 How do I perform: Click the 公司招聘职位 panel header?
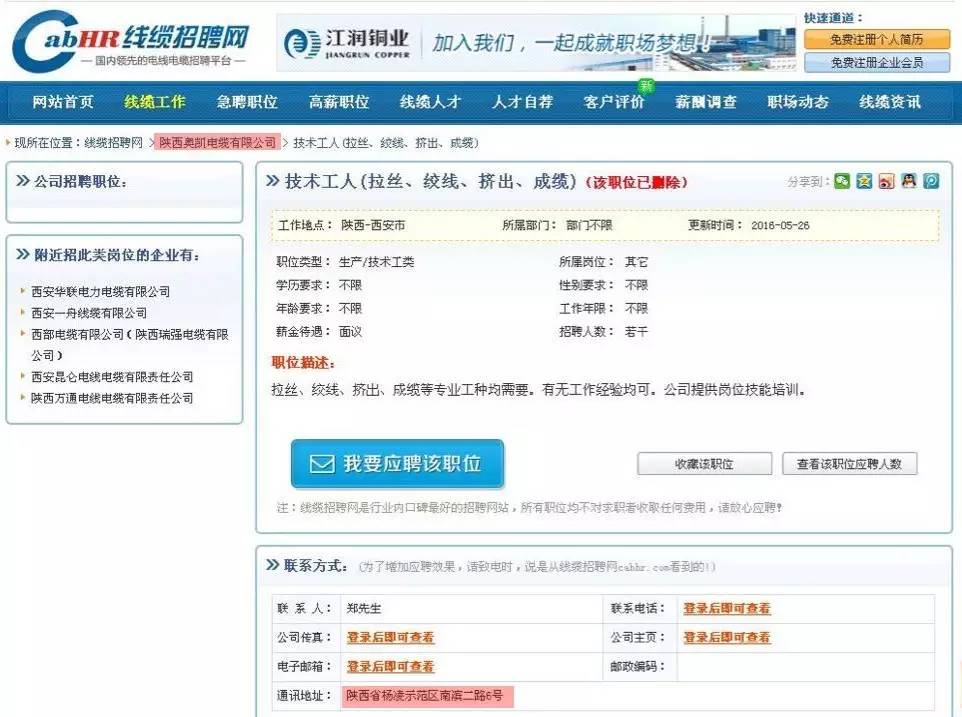[80, 181]
